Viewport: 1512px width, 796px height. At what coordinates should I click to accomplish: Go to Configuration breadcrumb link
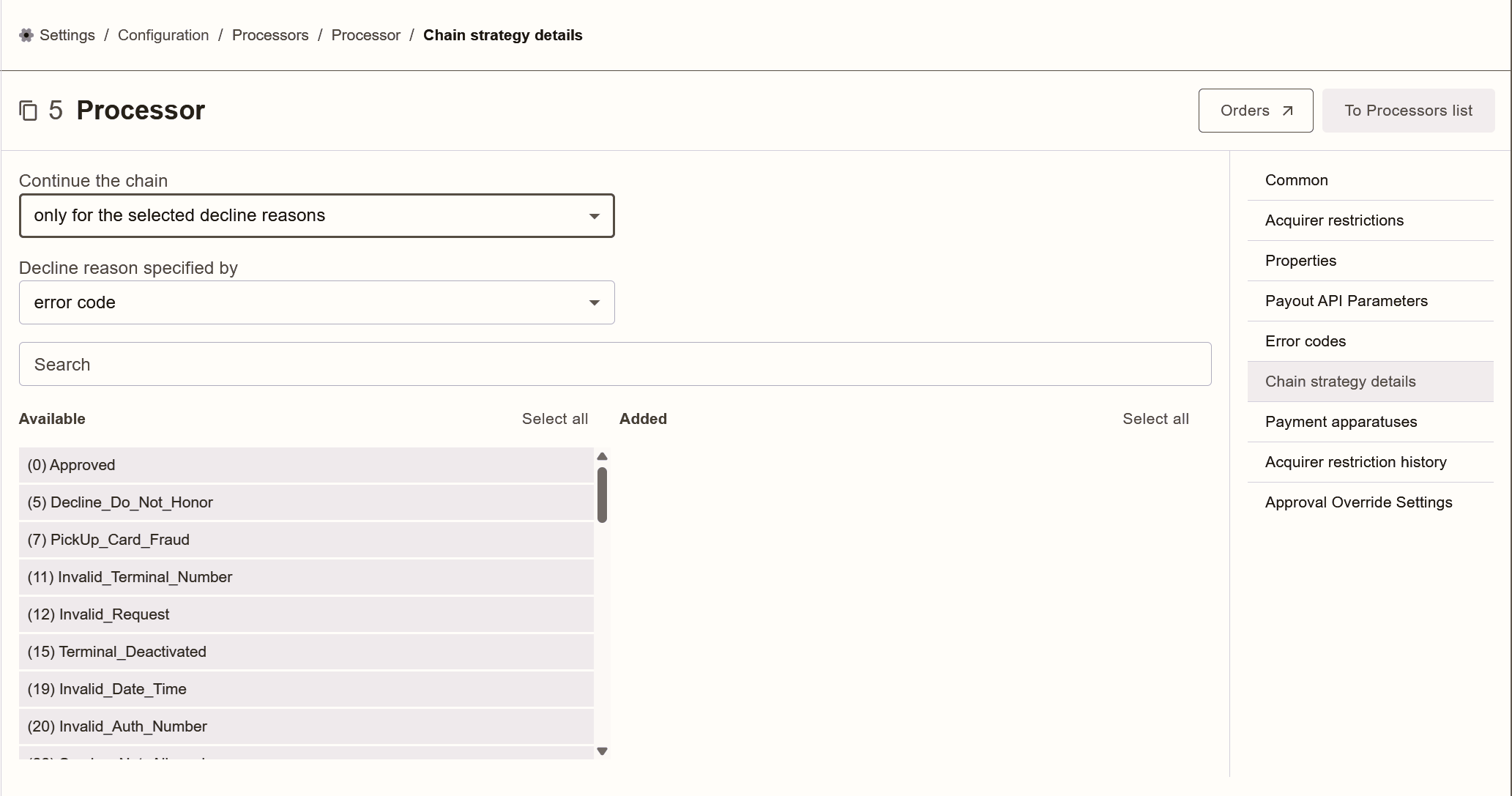pos(163,35)
